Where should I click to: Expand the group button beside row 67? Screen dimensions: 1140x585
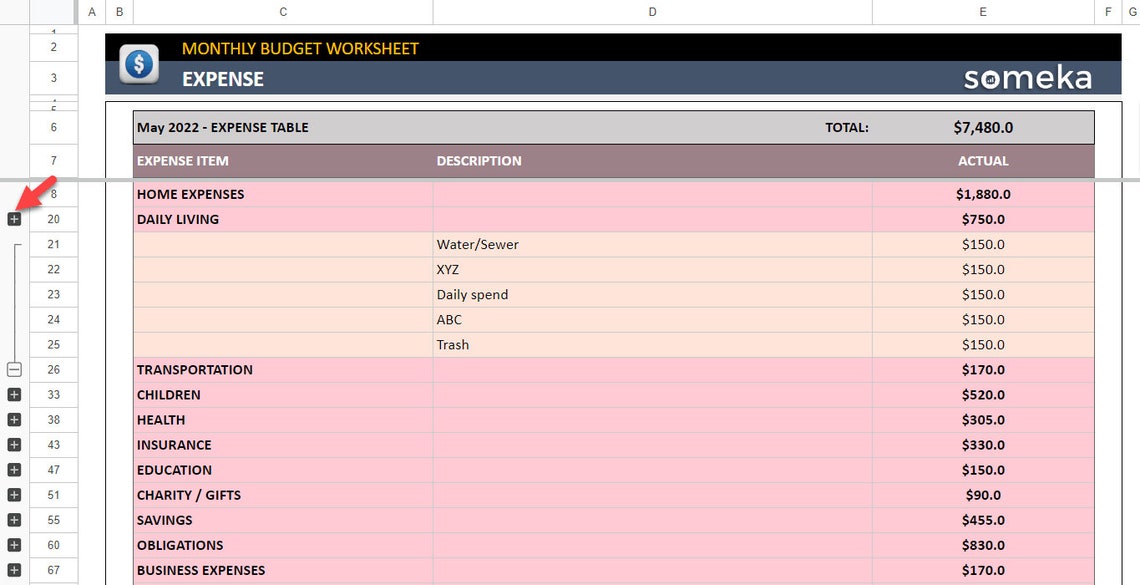click(x=14, y=570)
